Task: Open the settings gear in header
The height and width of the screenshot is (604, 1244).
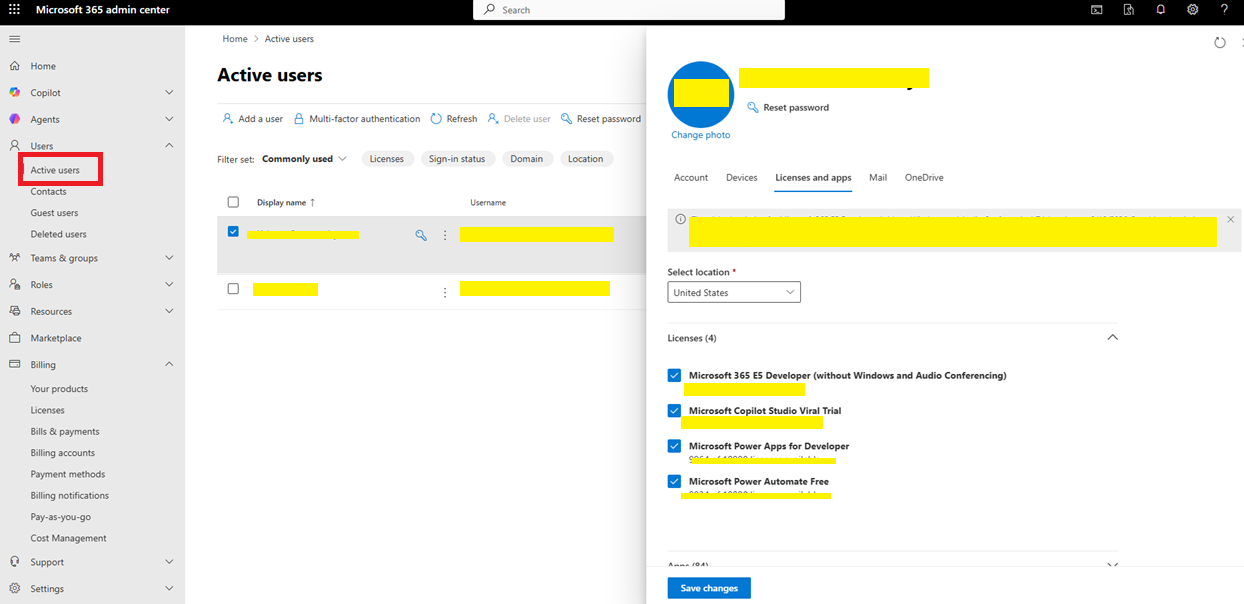Action: [1193, 10]
